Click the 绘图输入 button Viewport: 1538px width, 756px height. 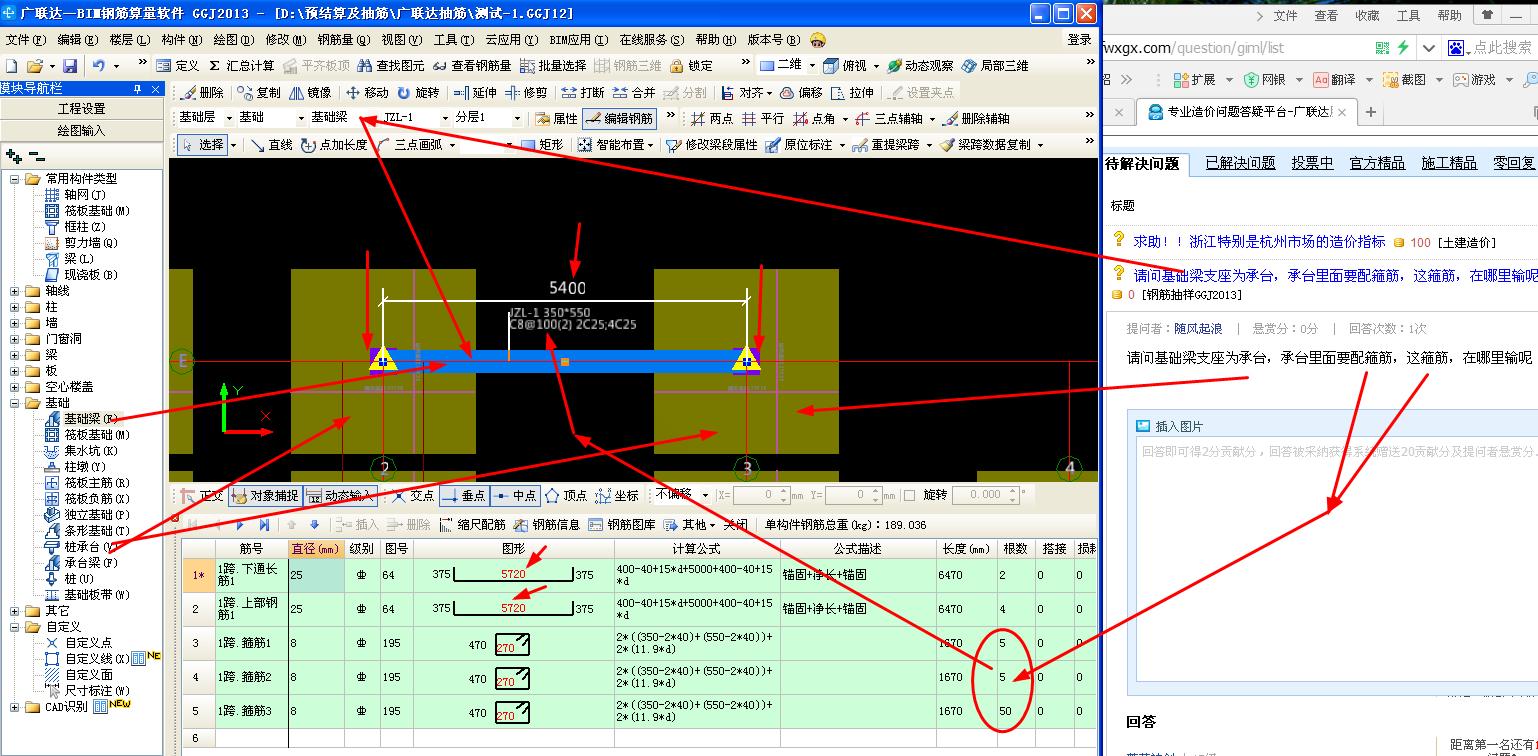pos(81,130)
